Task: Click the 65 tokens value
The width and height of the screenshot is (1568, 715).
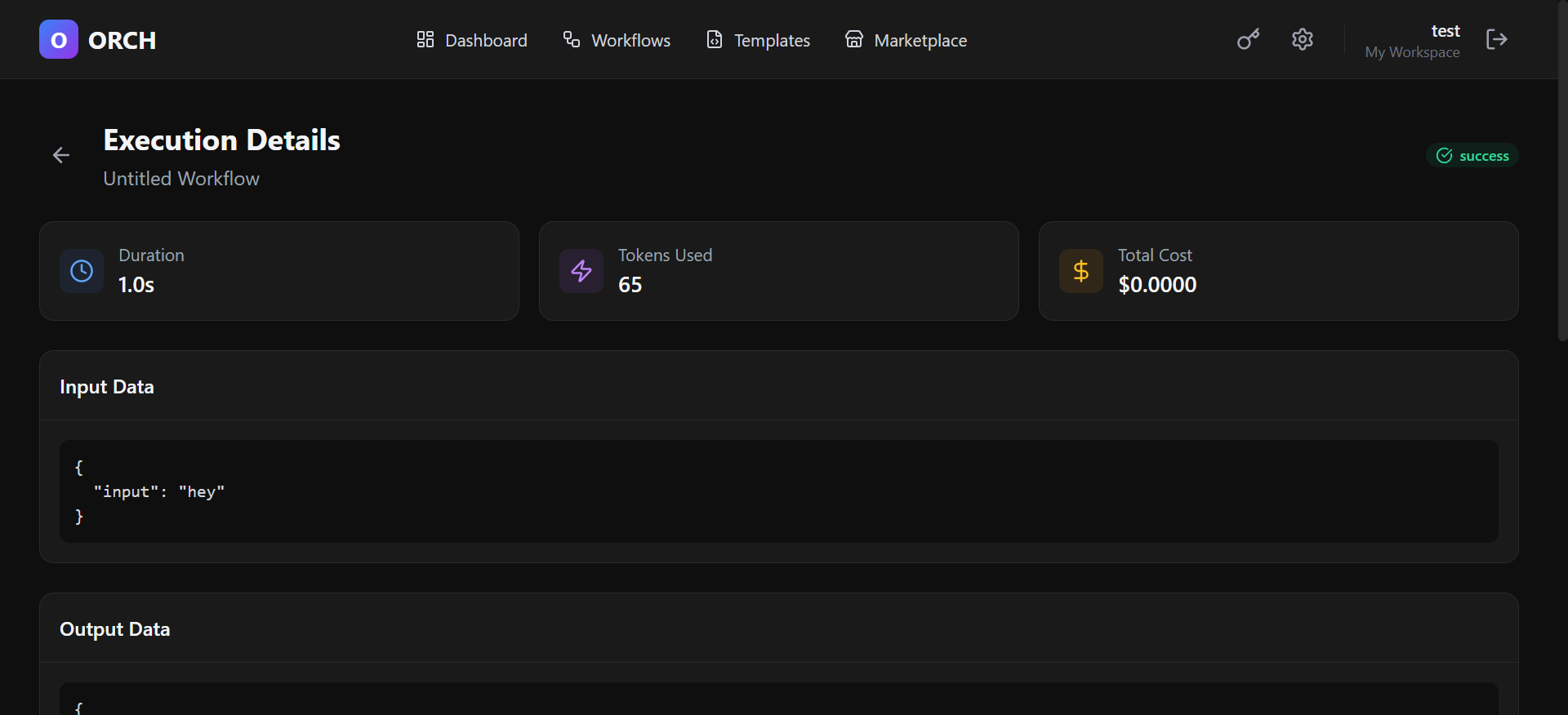Action: coord(630,285)
